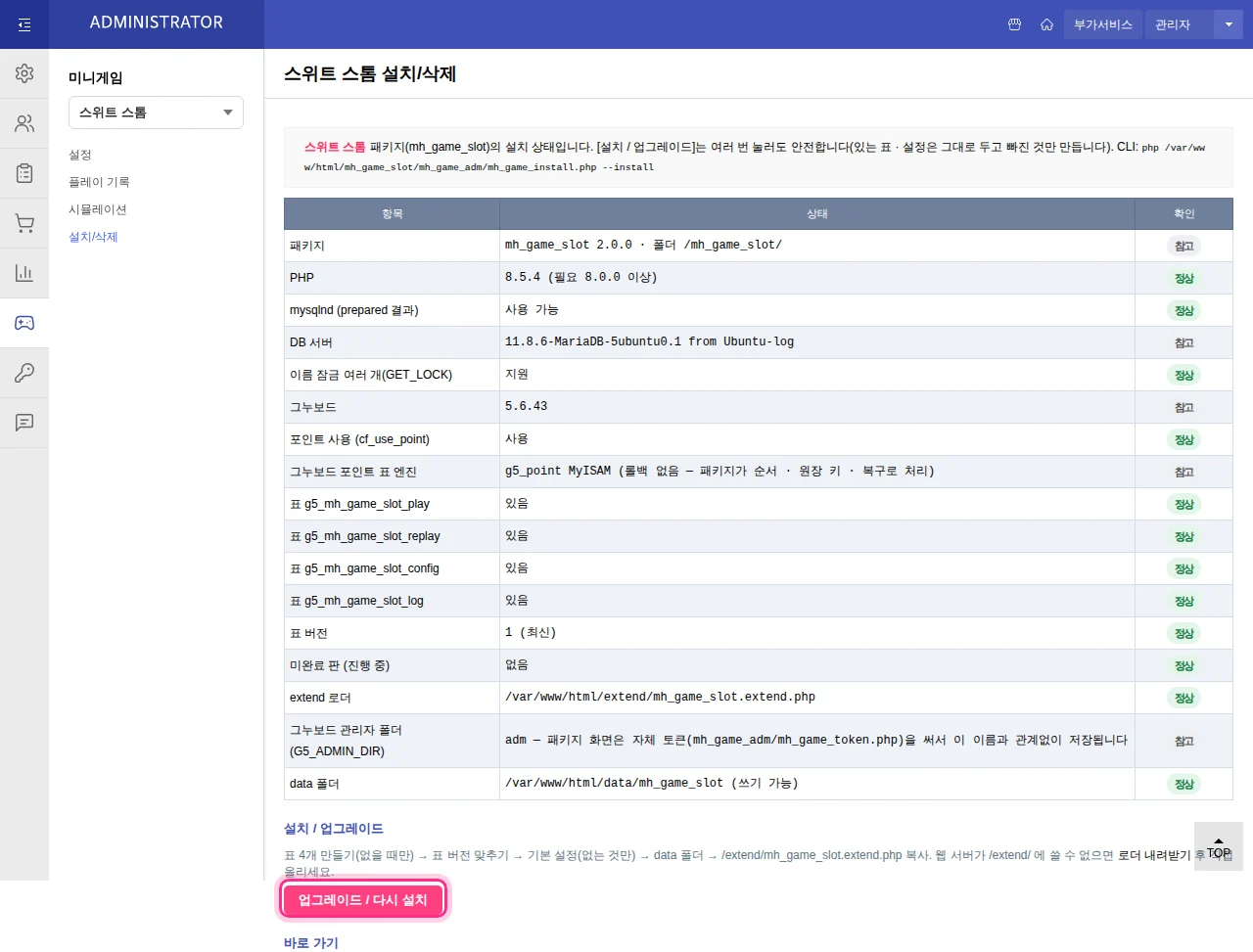Viewport: 1253px width, 952px height.
Task: Select the game controller minigame icon
Action: tap(24, 323)
